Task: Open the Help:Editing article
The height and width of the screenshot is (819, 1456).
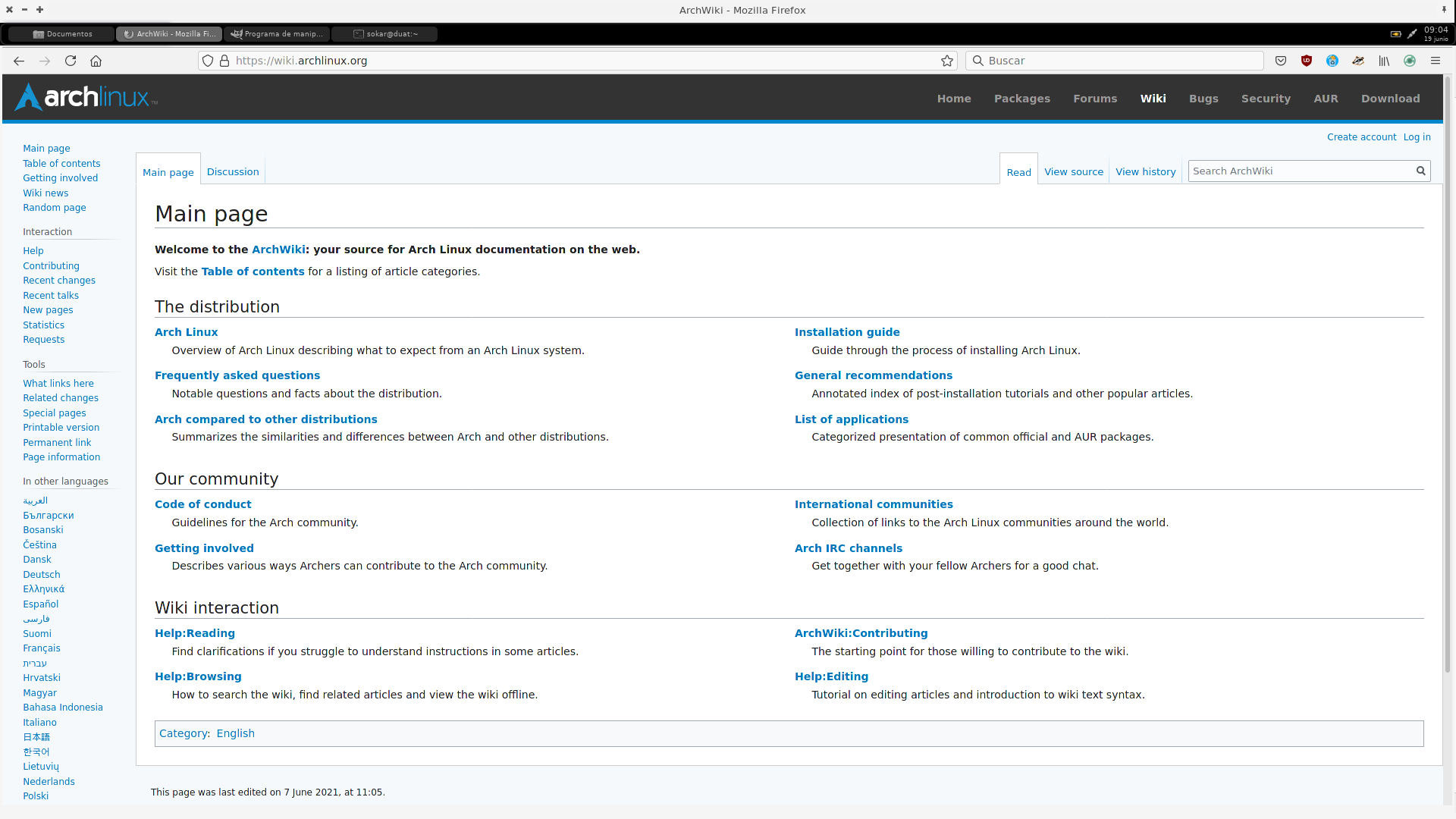Action: 832,676
